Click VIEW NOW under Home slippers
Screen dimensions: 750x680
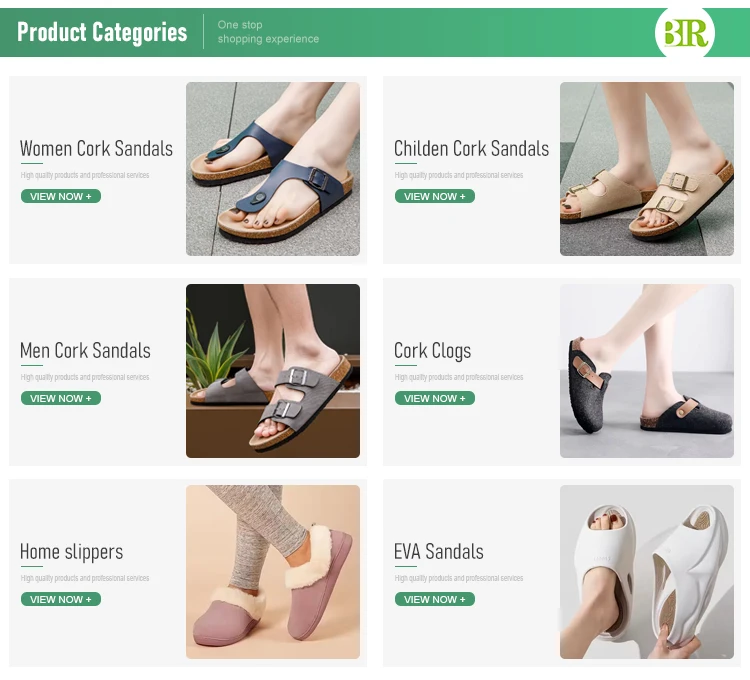(x=61, y=599)
